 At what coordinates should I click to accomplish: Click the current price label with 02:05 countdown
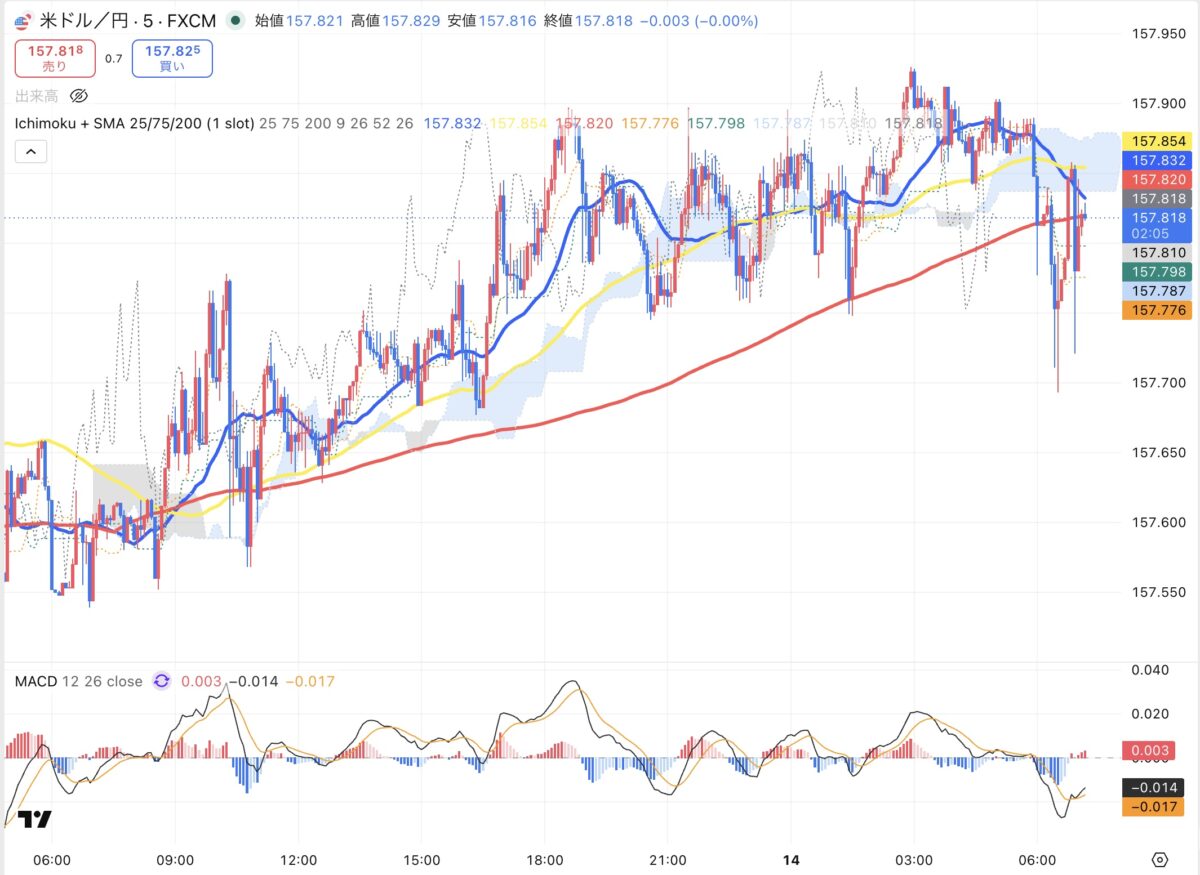[1157, 225]
